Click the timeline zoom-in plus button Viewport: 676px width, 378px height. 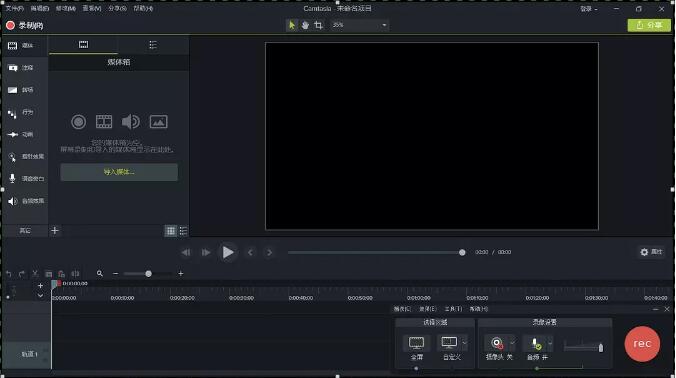181,274
